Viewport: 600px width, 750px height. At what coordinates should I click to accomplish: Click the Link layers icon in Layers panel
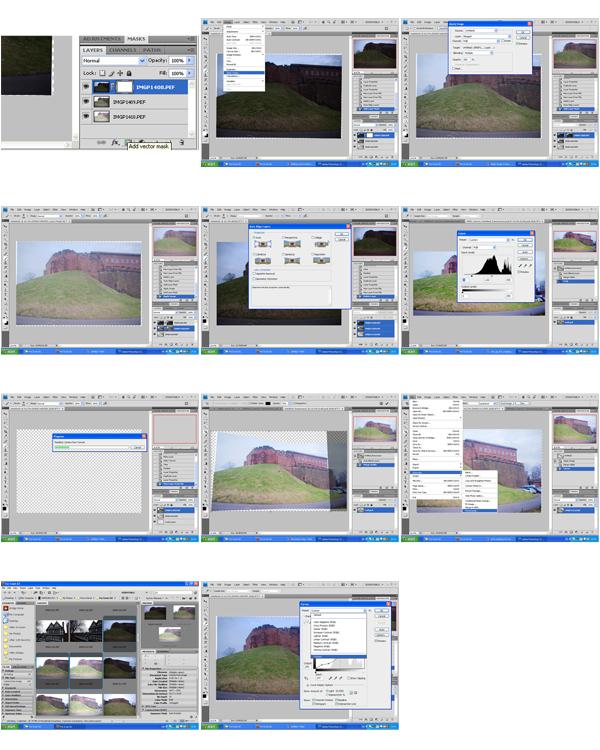pyautogui.click(x=101, y=143)
